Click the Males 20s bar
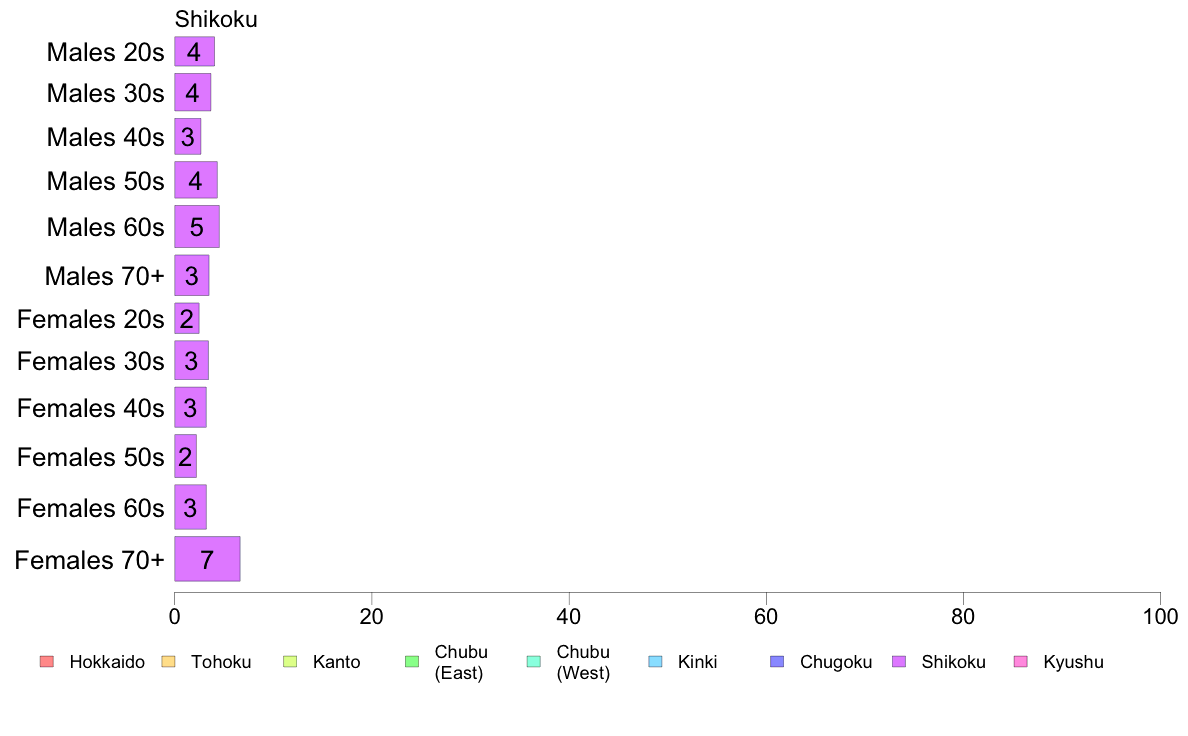Viewport: 1188px width, 736px height. coord(195,52)
